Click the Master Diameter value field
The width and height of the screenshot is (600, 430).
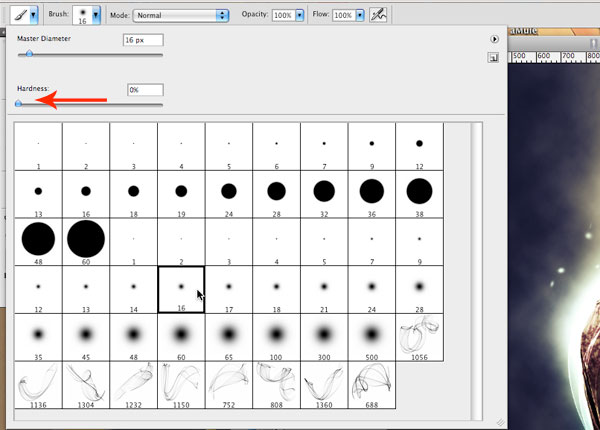pos(143,40)
